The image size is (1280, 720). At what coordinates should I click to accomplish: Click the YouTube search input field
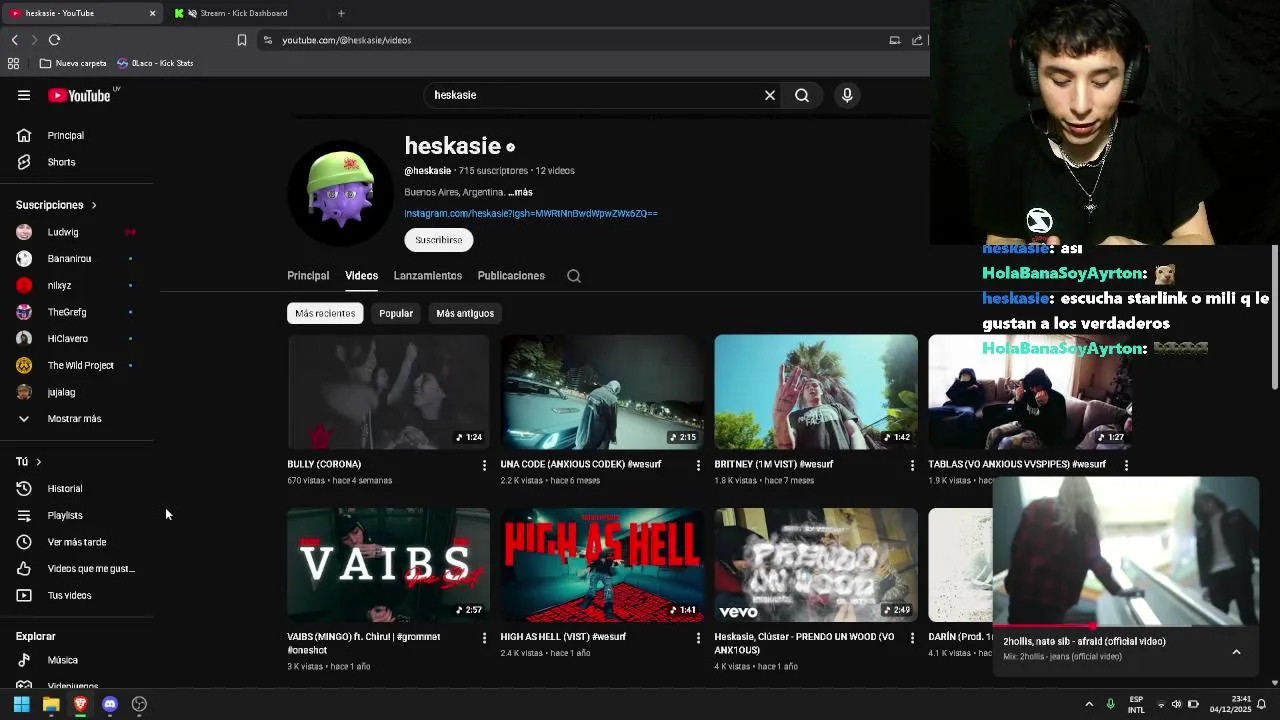594,95
